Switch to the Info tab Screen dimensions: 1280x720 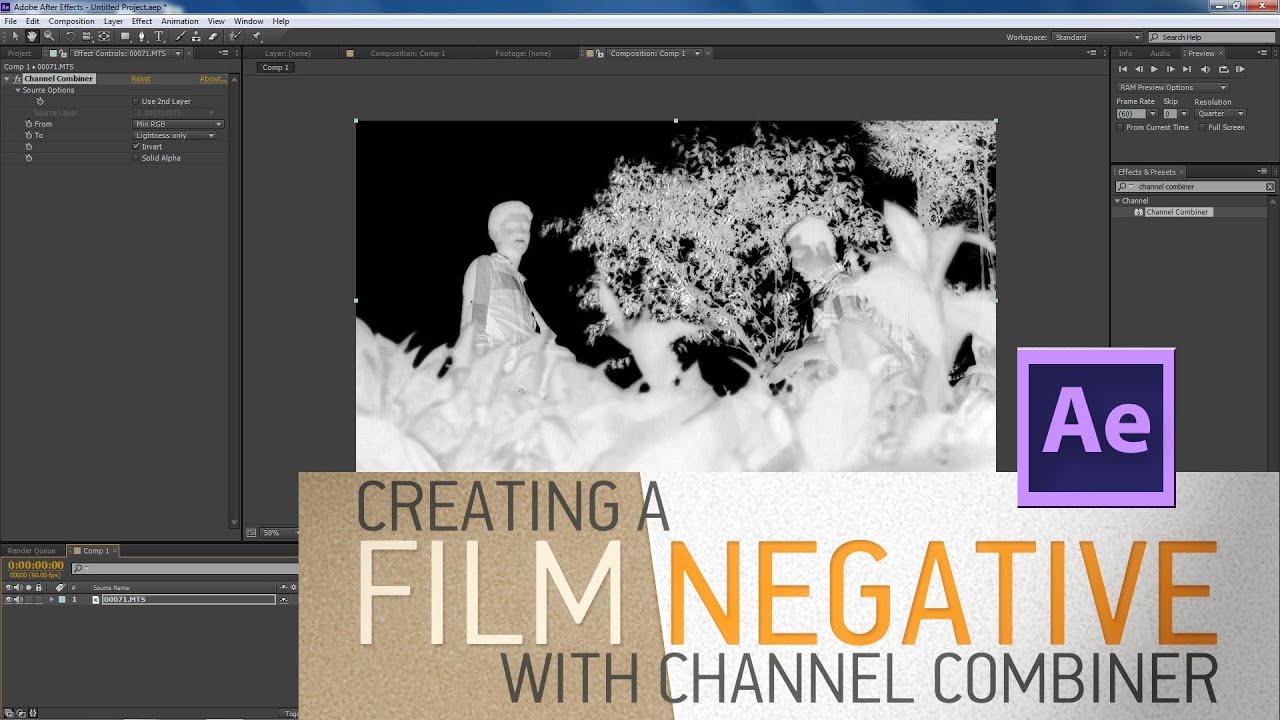[1125, 53]
